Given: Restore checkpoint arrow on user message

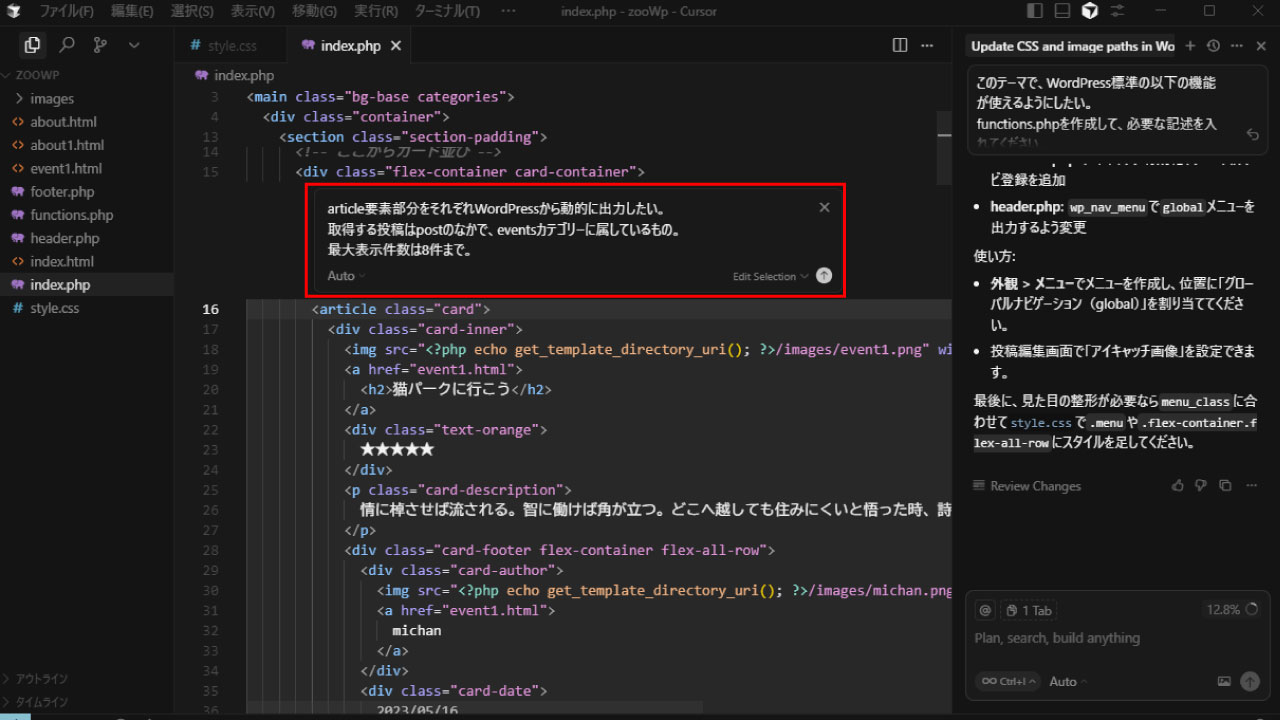Looking at the screenshot, I should tap(1252, 134).
